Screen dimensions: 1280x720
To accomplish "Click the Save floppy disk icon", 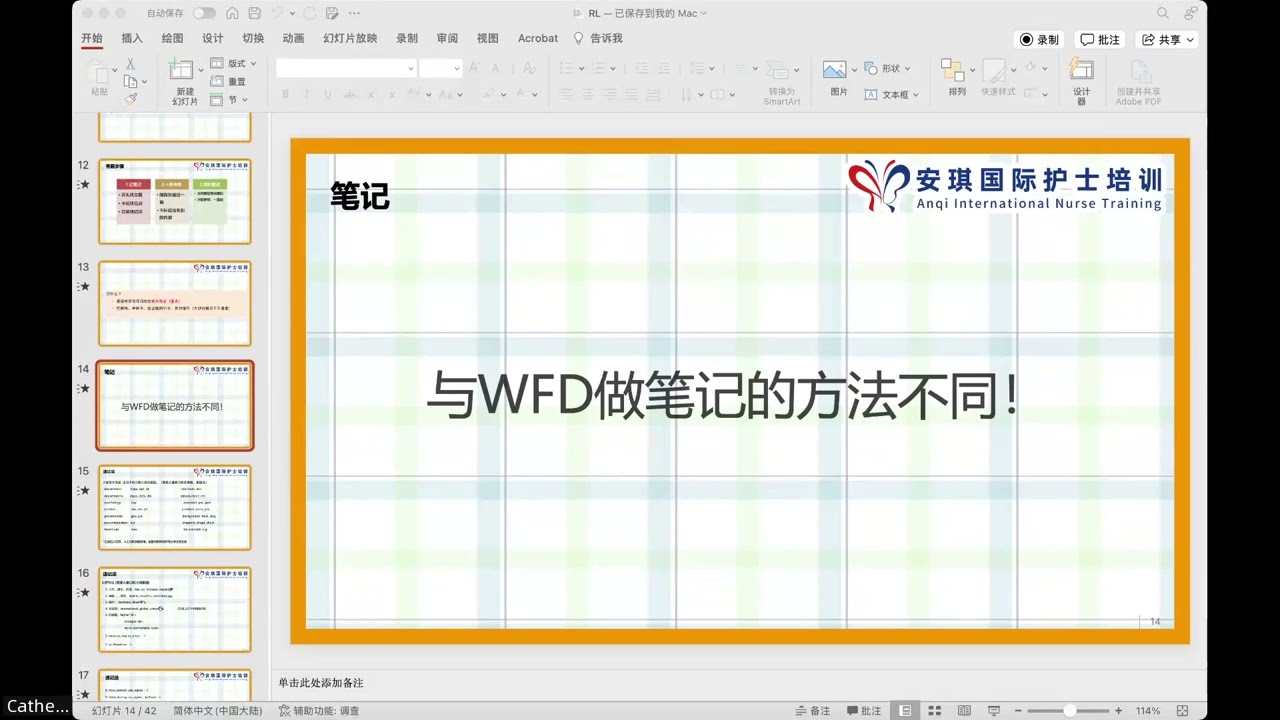I will (x=255, y=13).
